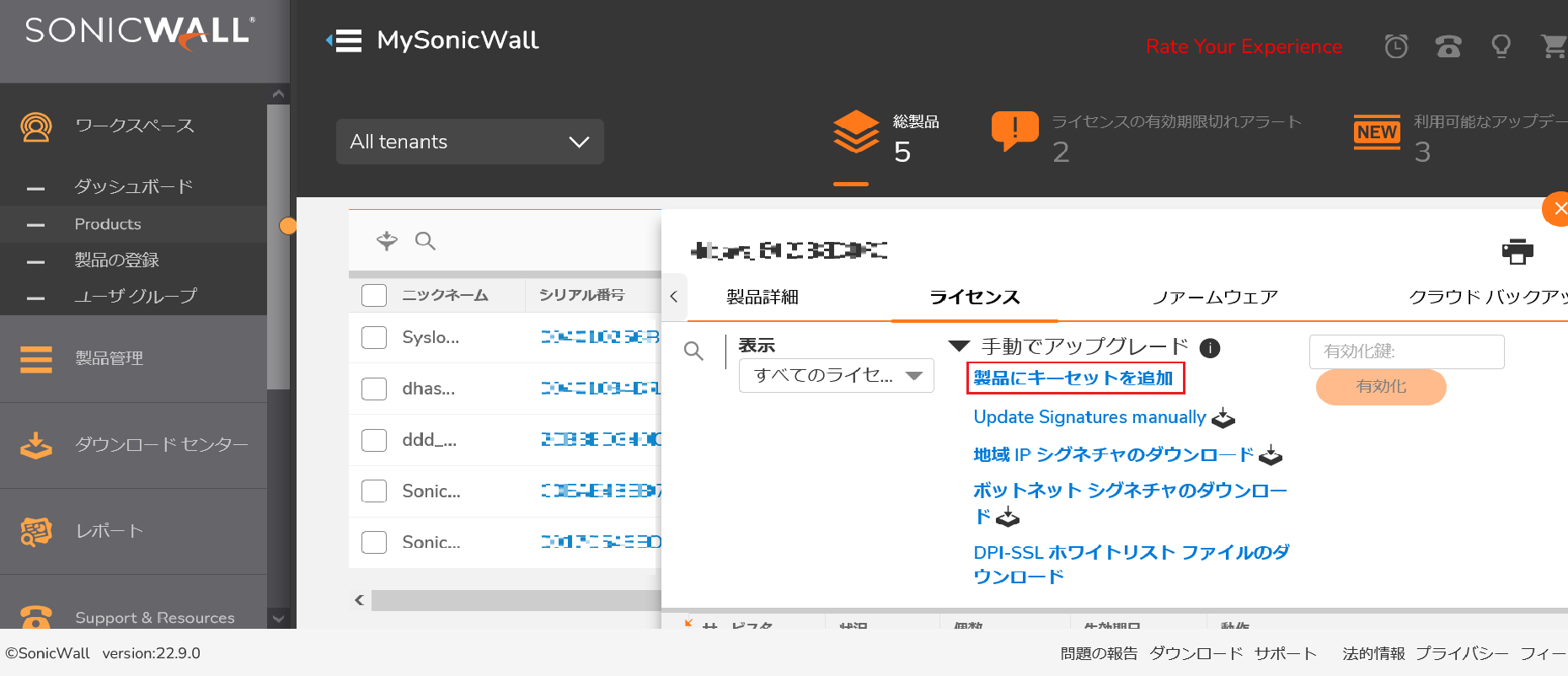Sort by the シリアル番号 column header
1568x676 pixels.
click(581, 295)
